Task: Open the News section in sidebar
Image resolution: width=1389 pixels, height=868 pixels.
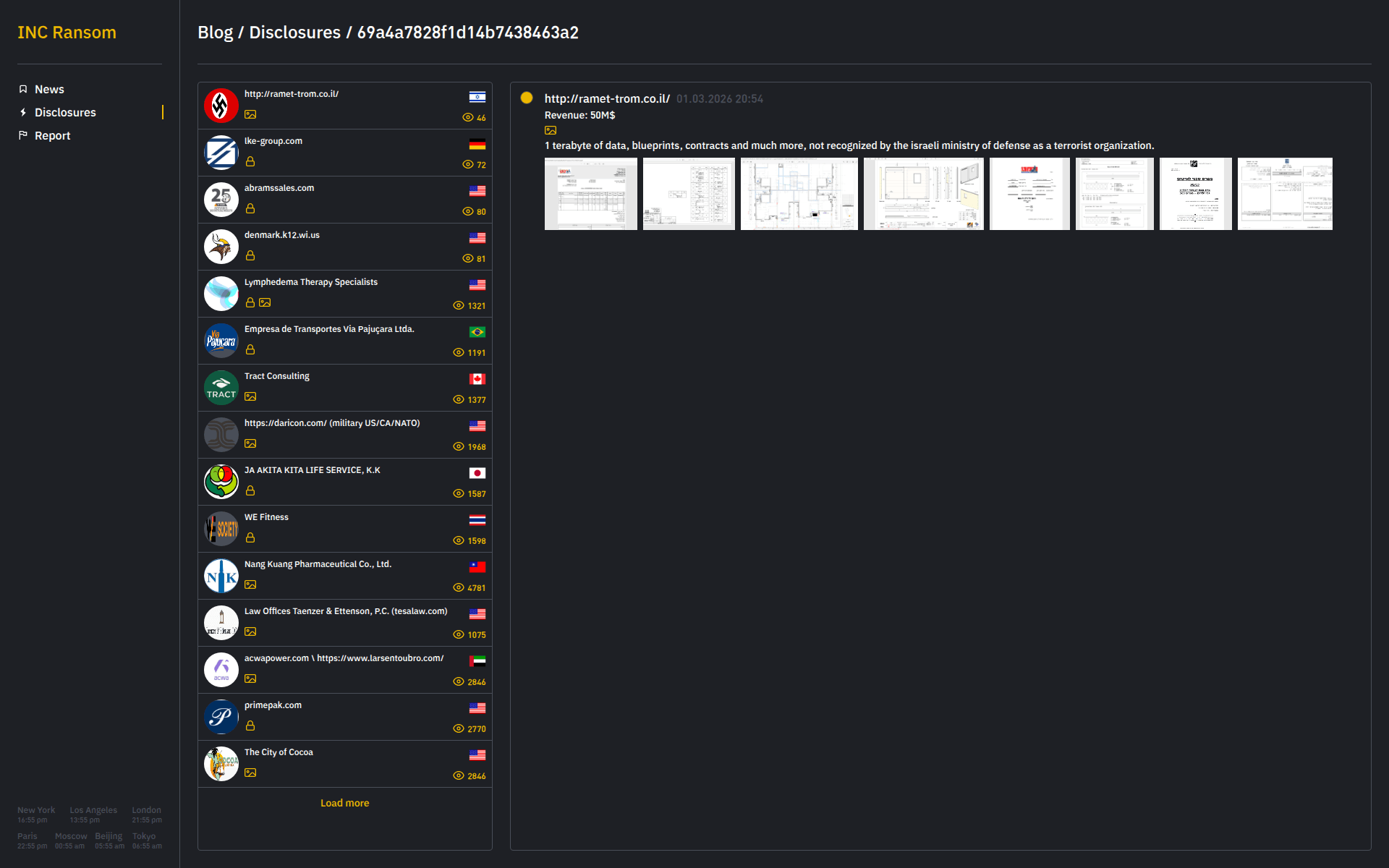Action: pos(49,89)
